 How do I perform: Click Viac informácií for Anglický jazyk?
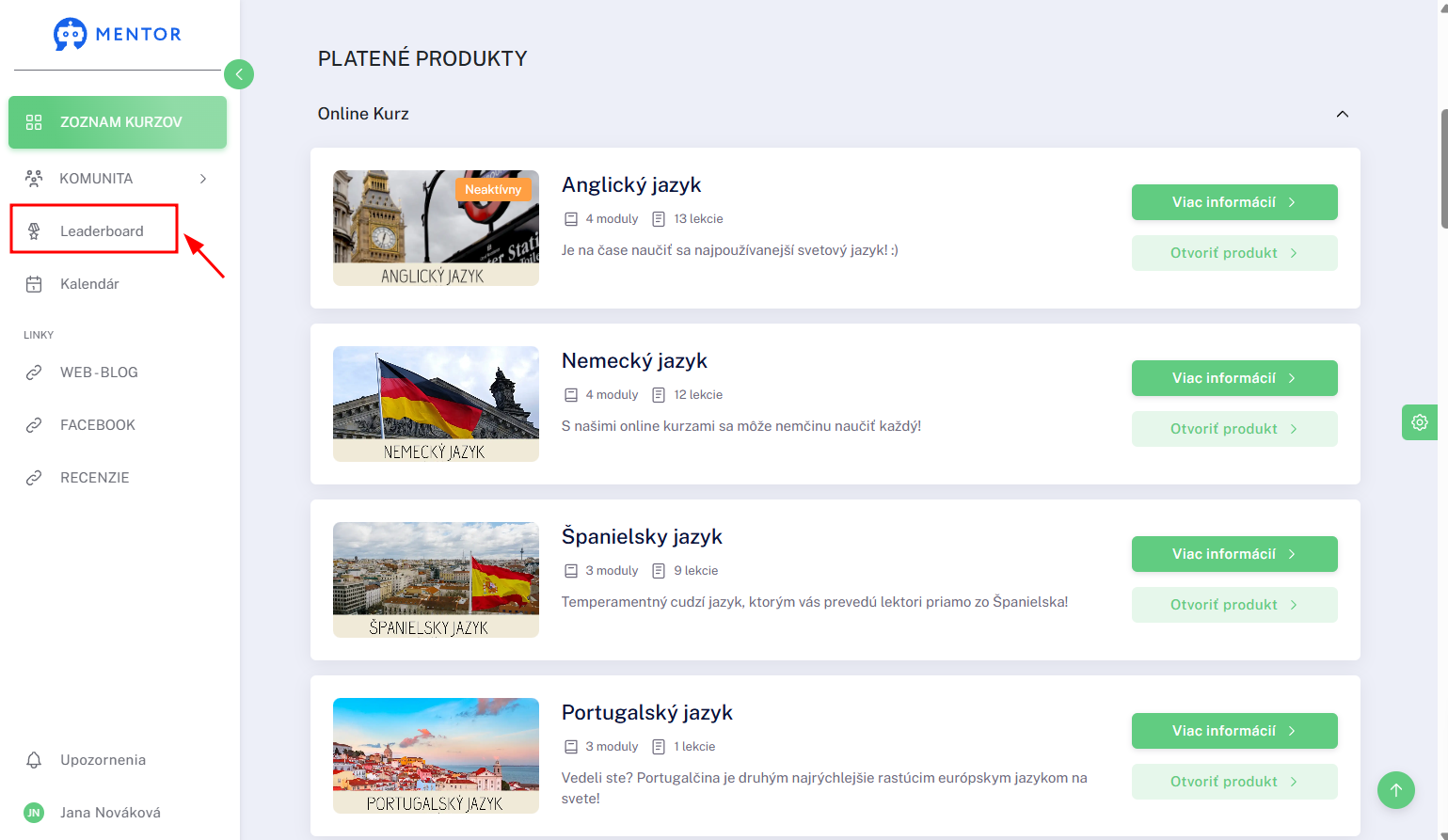pos(1234,202)
